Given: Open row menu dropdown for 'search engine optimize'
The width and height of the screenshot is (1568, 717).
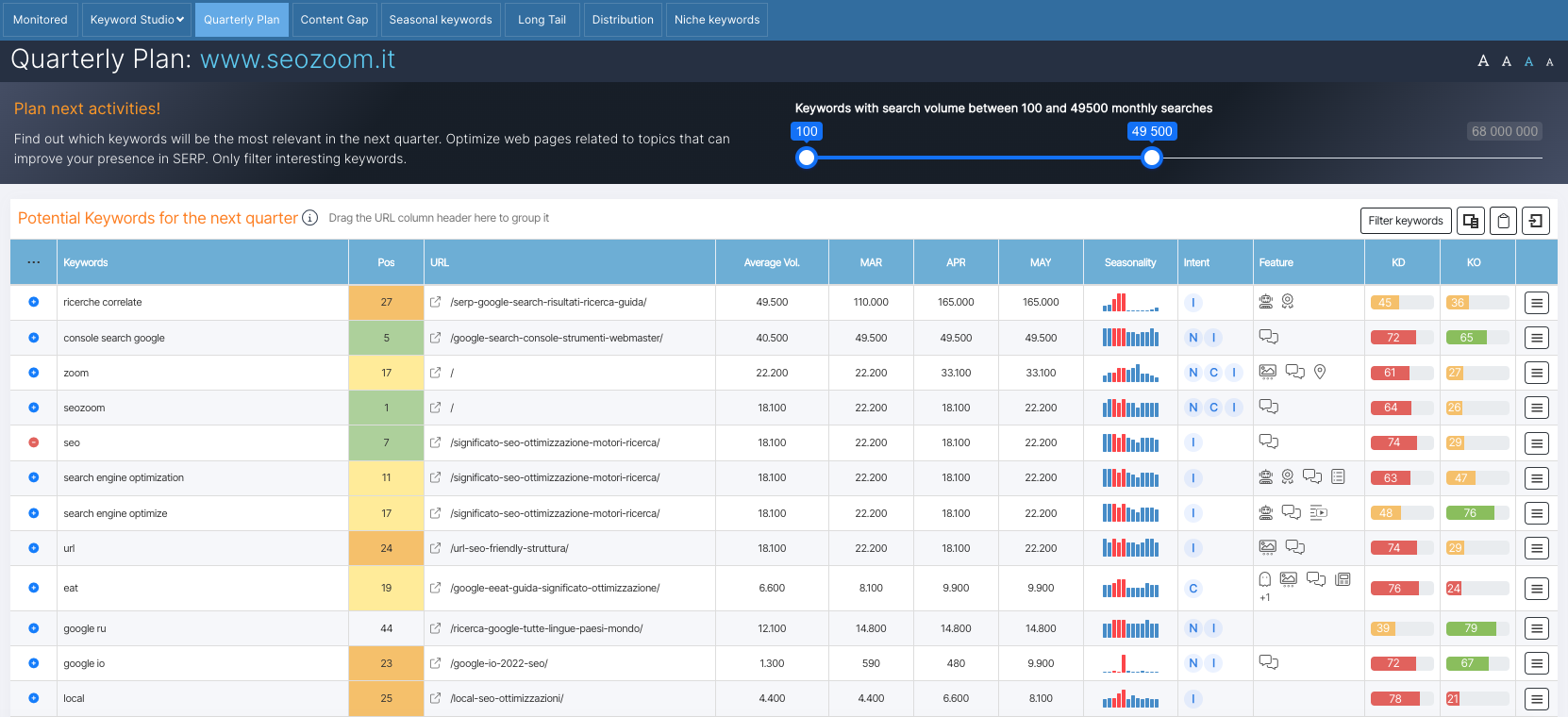Looking at the screenshot, I should coord(1537,513).
